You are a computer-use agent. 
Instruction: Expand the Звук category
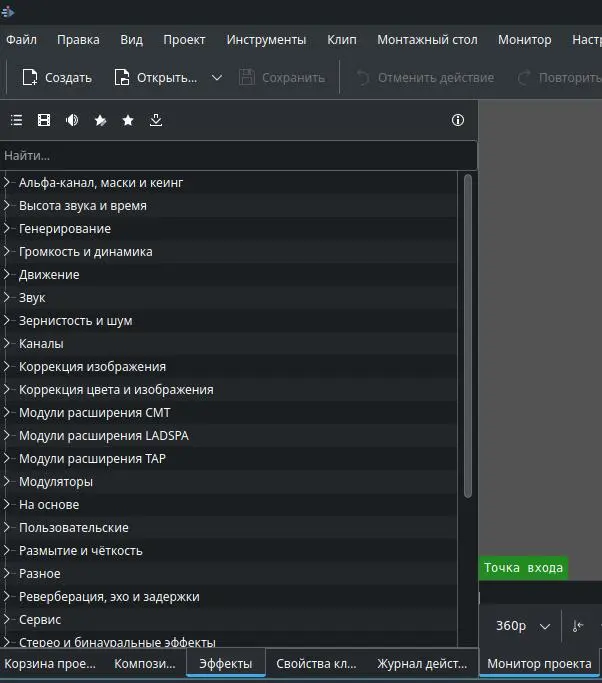click(7, 298)
